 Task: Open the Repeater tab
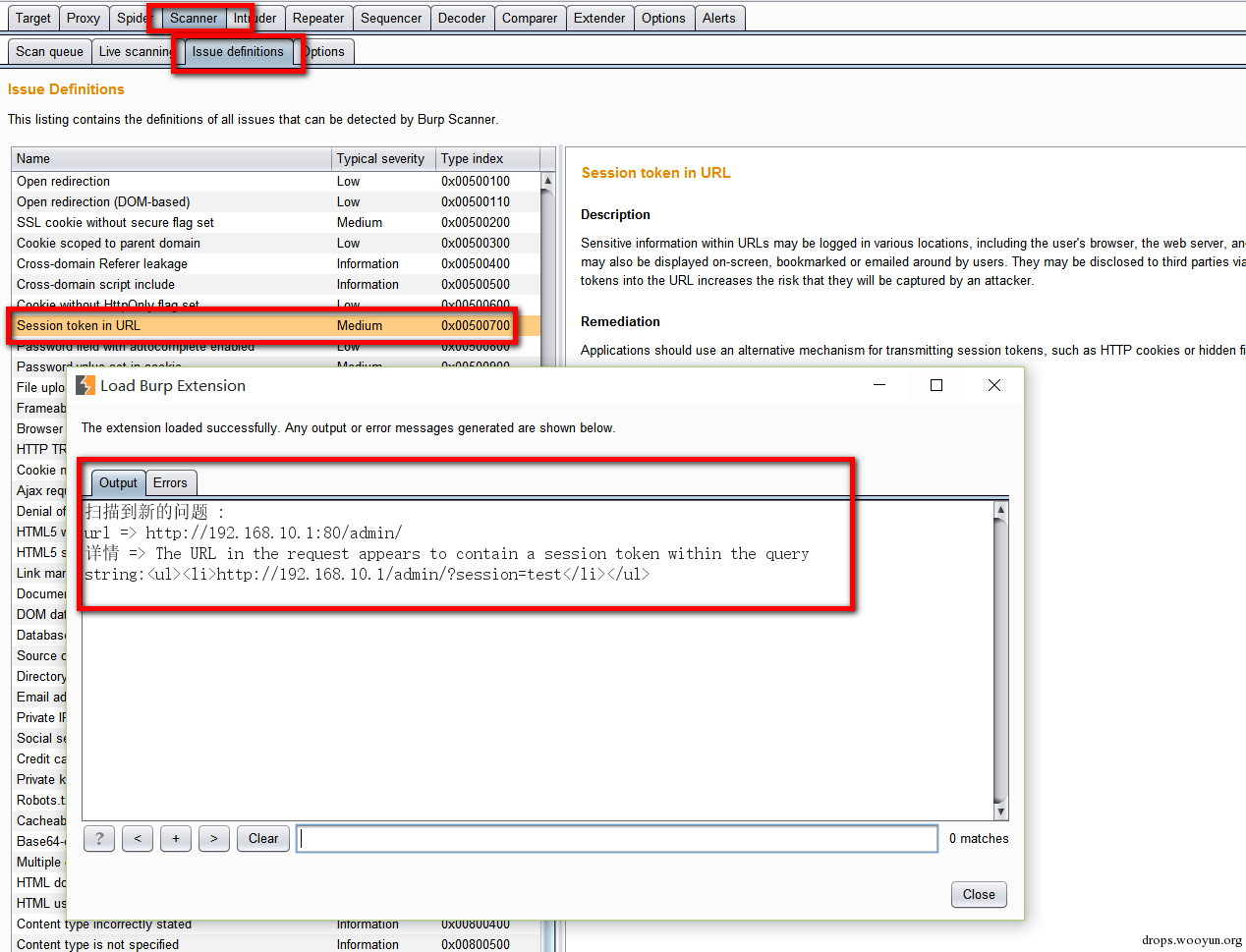pos(318,18)
